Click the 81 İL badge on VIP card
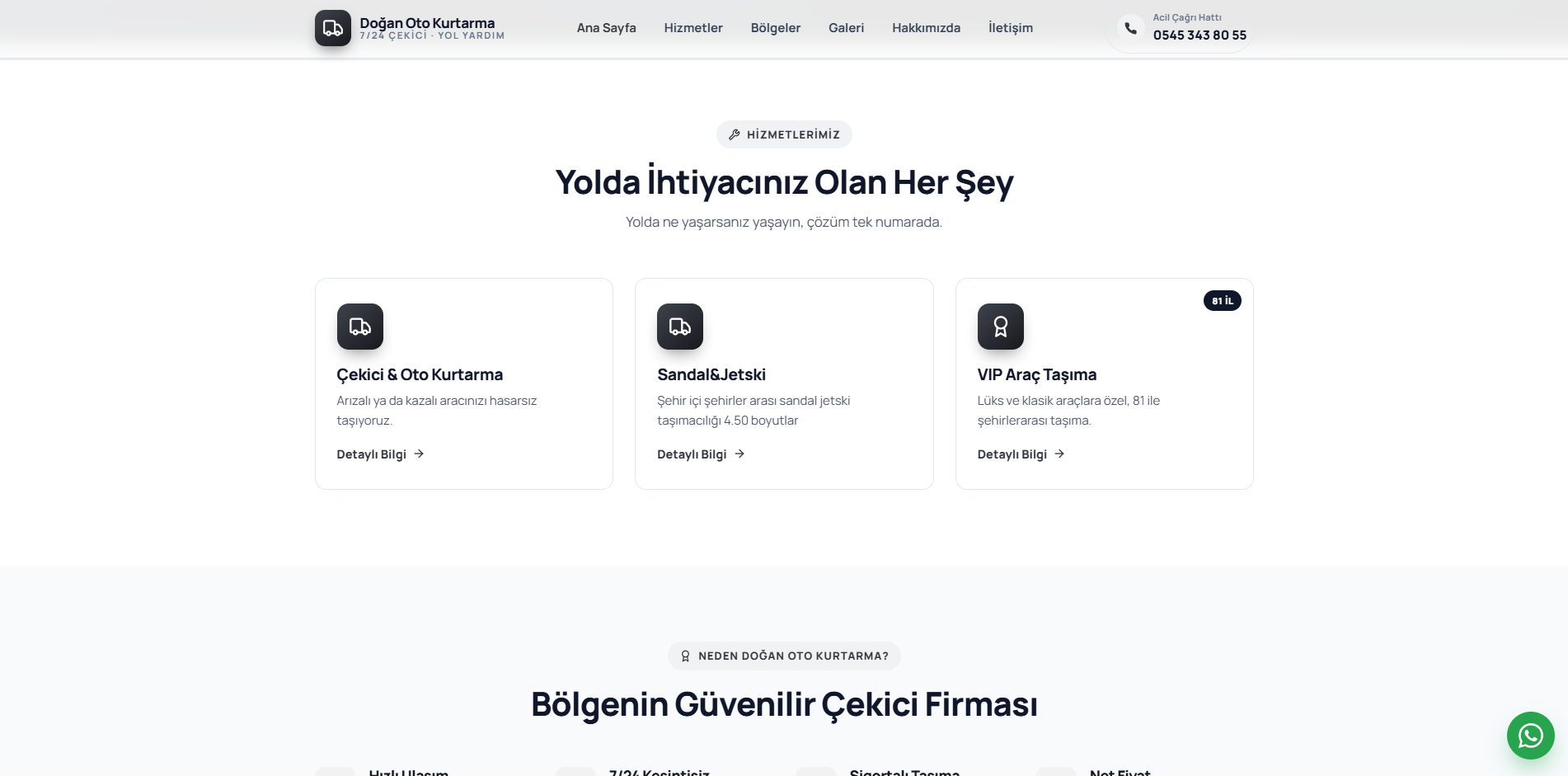This screenshot has width=1568, height=776. point(1223,301)
